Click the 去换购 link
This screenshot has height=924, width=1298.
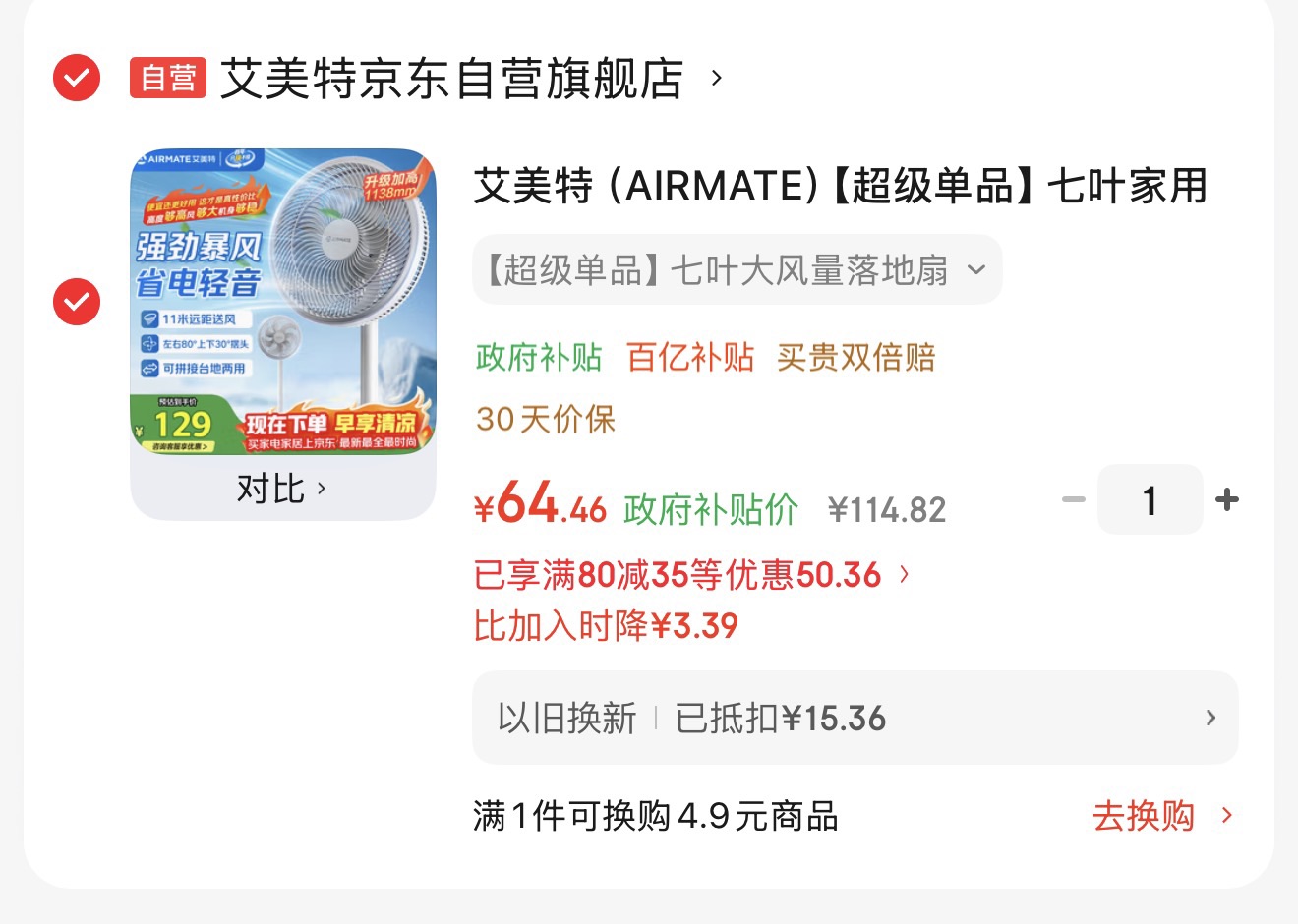(x=1162, y=816)
